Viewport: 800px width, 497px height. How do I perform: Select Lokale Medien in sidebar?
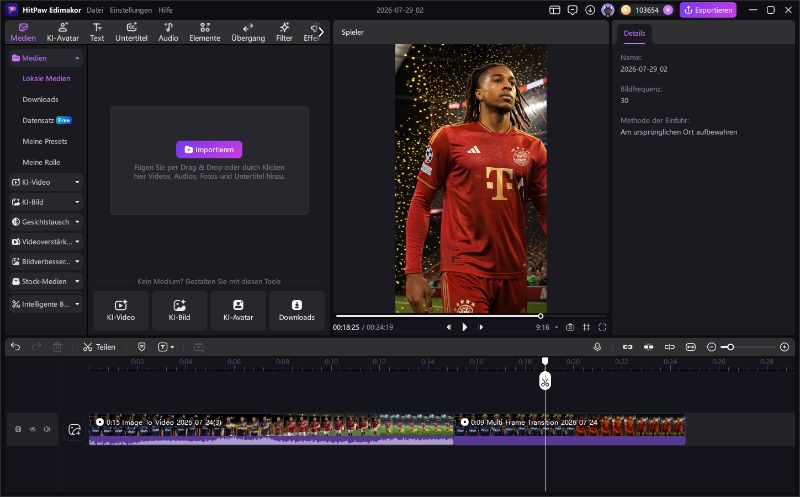(46, 79)
